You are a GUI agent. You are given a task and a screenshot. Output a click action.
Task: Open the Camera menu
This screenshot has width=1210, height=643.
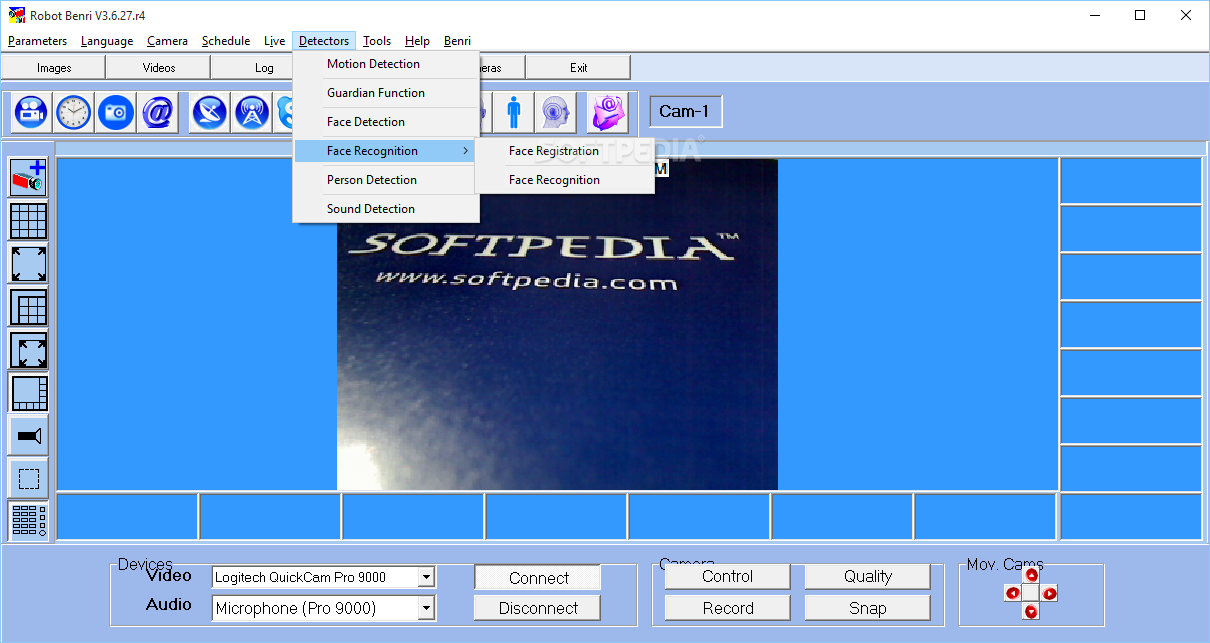click(167, 41)
